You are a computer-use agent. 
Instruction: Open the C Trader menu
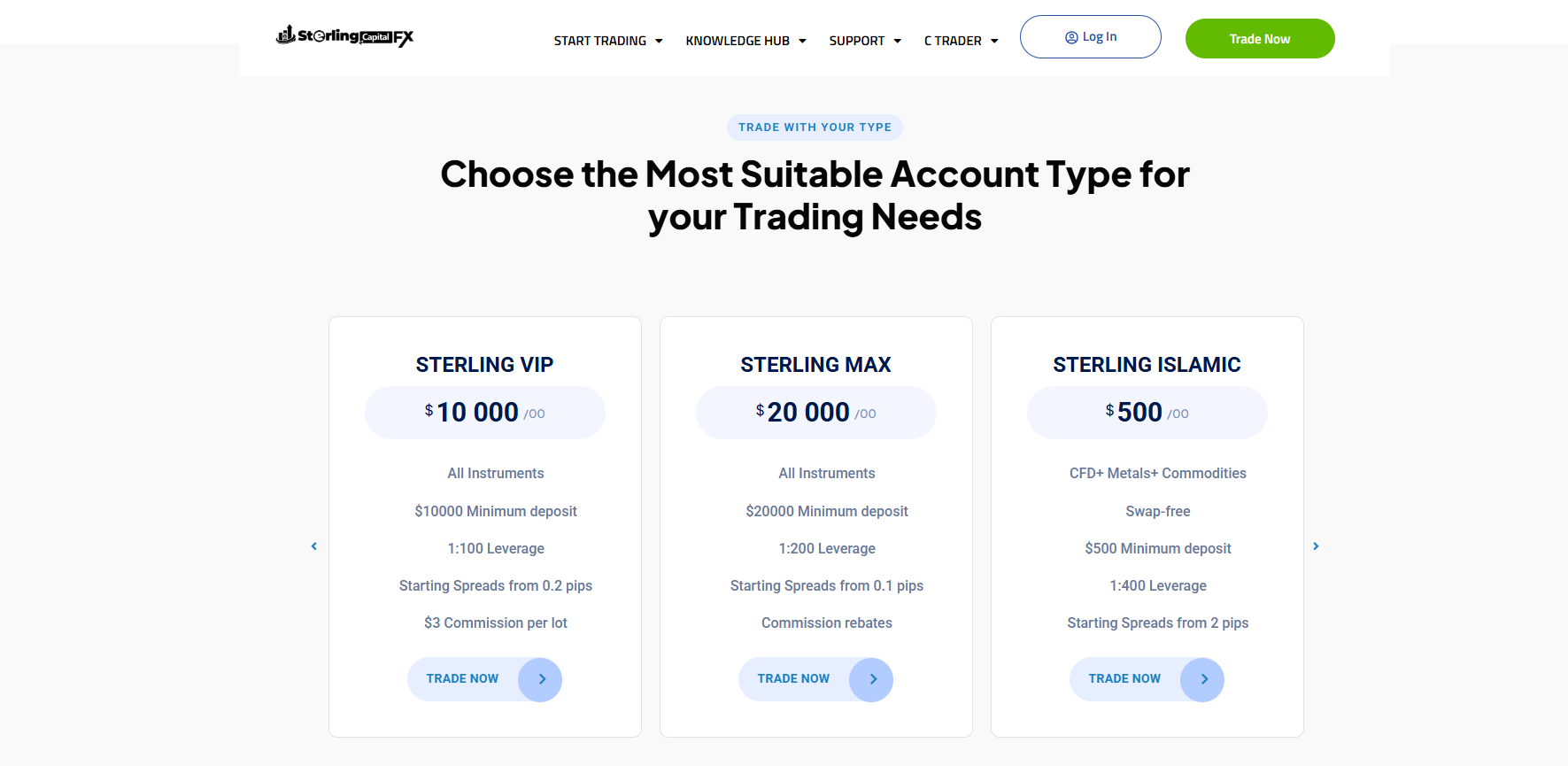[953, 41]
